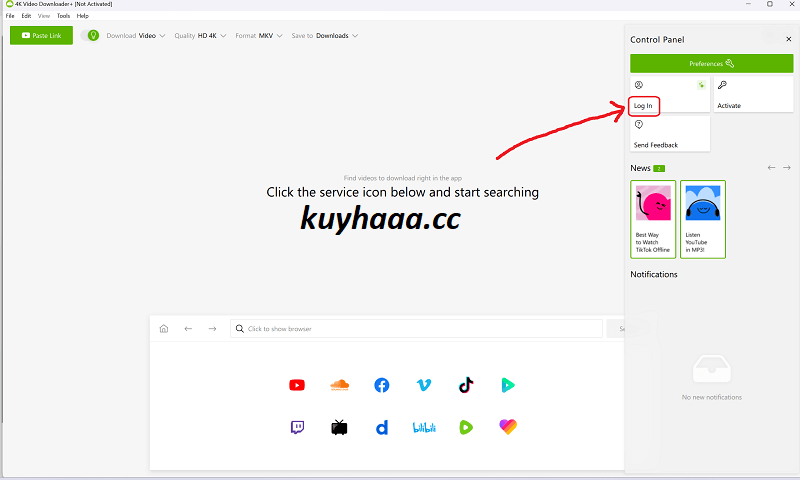Open the File menu

click(x=10, y=16)
